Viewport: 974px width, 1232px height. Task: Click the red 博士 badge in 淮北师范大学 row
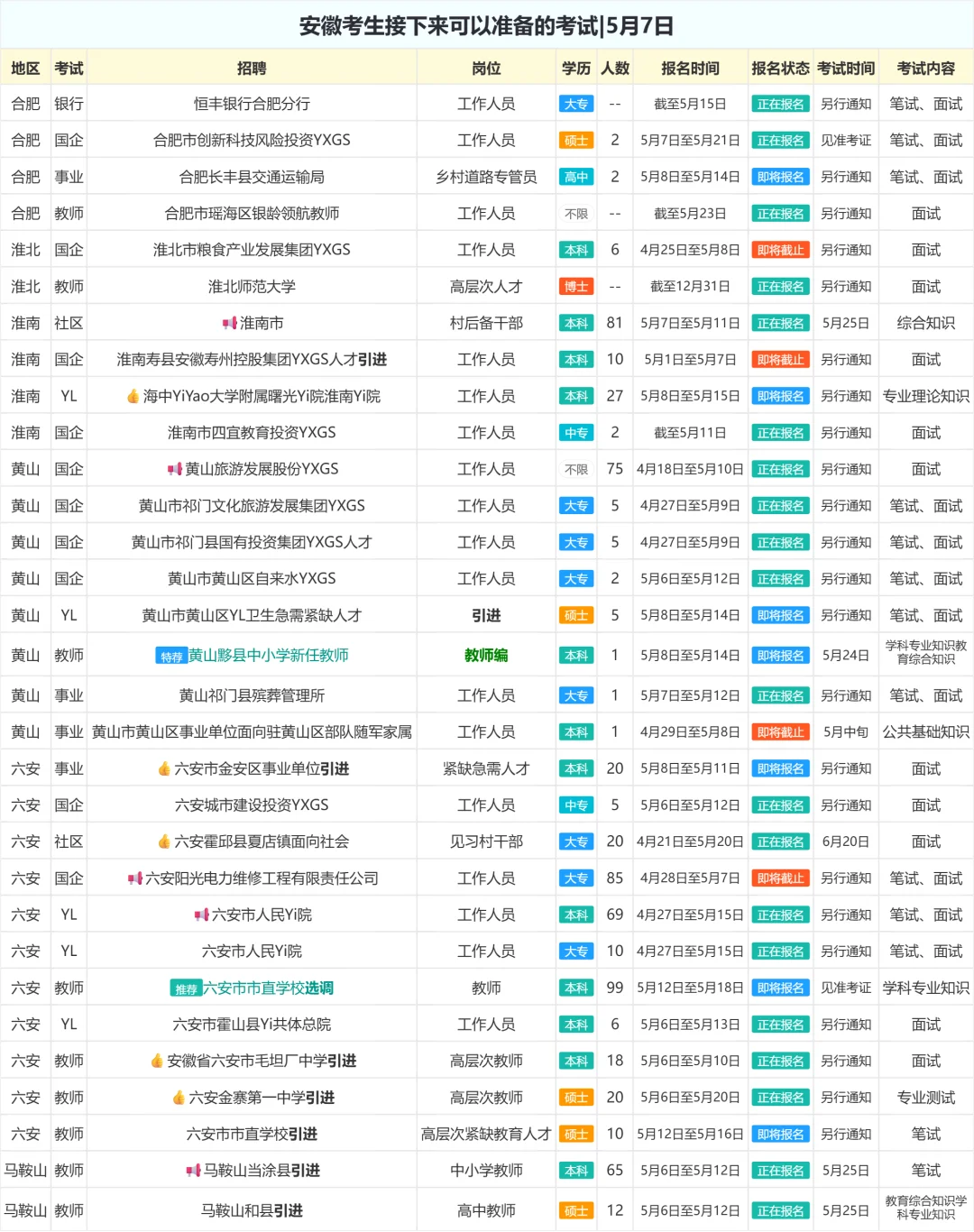tap(576, 287)
